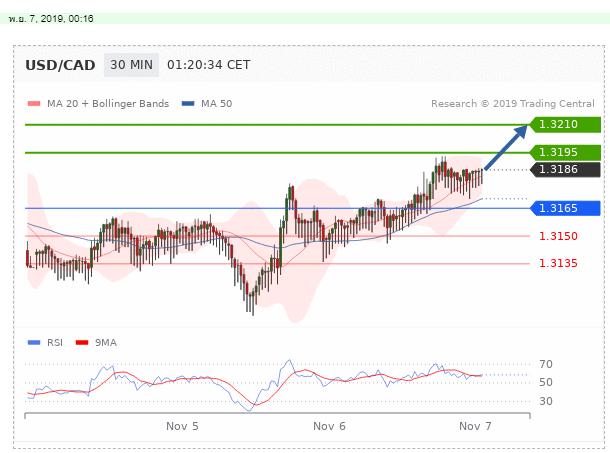Click the MA 20 + Bollinger Bands legend swatch

[34, 104]
